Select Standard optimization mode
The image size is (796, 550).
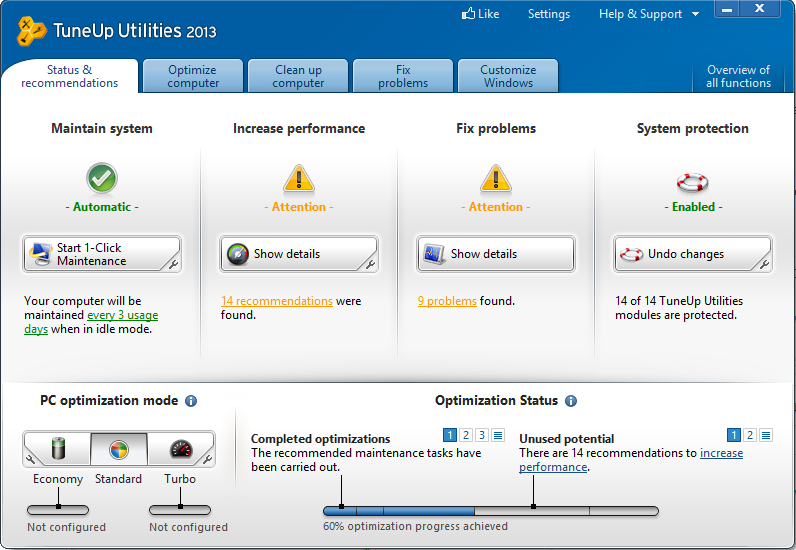click(119, 449)
